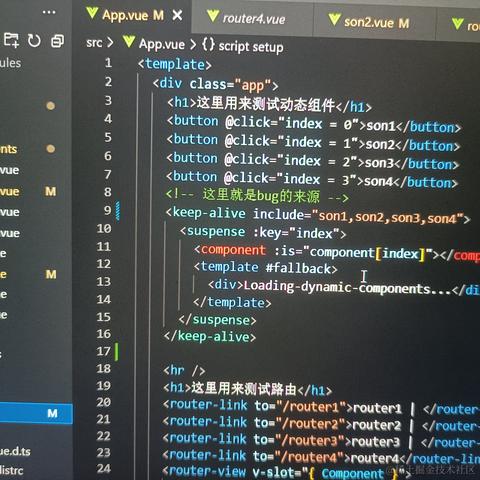Switch to the App.vue tab

[x=133, y=15]
